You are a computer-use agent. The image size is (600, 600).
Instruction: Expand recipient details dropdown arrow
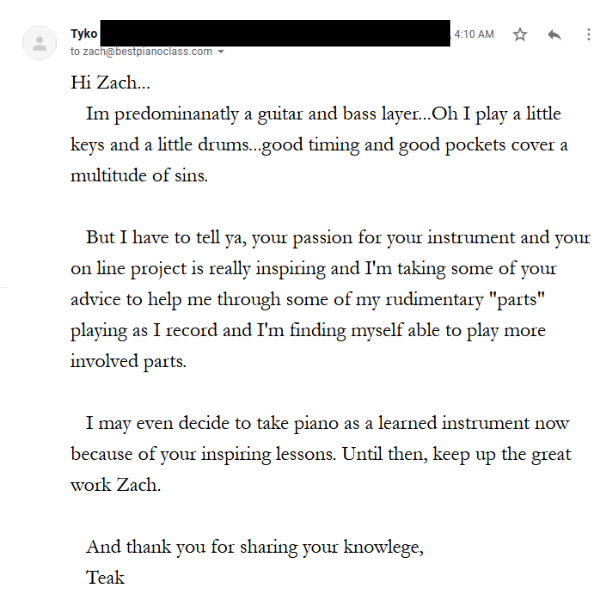pos(221,51)
